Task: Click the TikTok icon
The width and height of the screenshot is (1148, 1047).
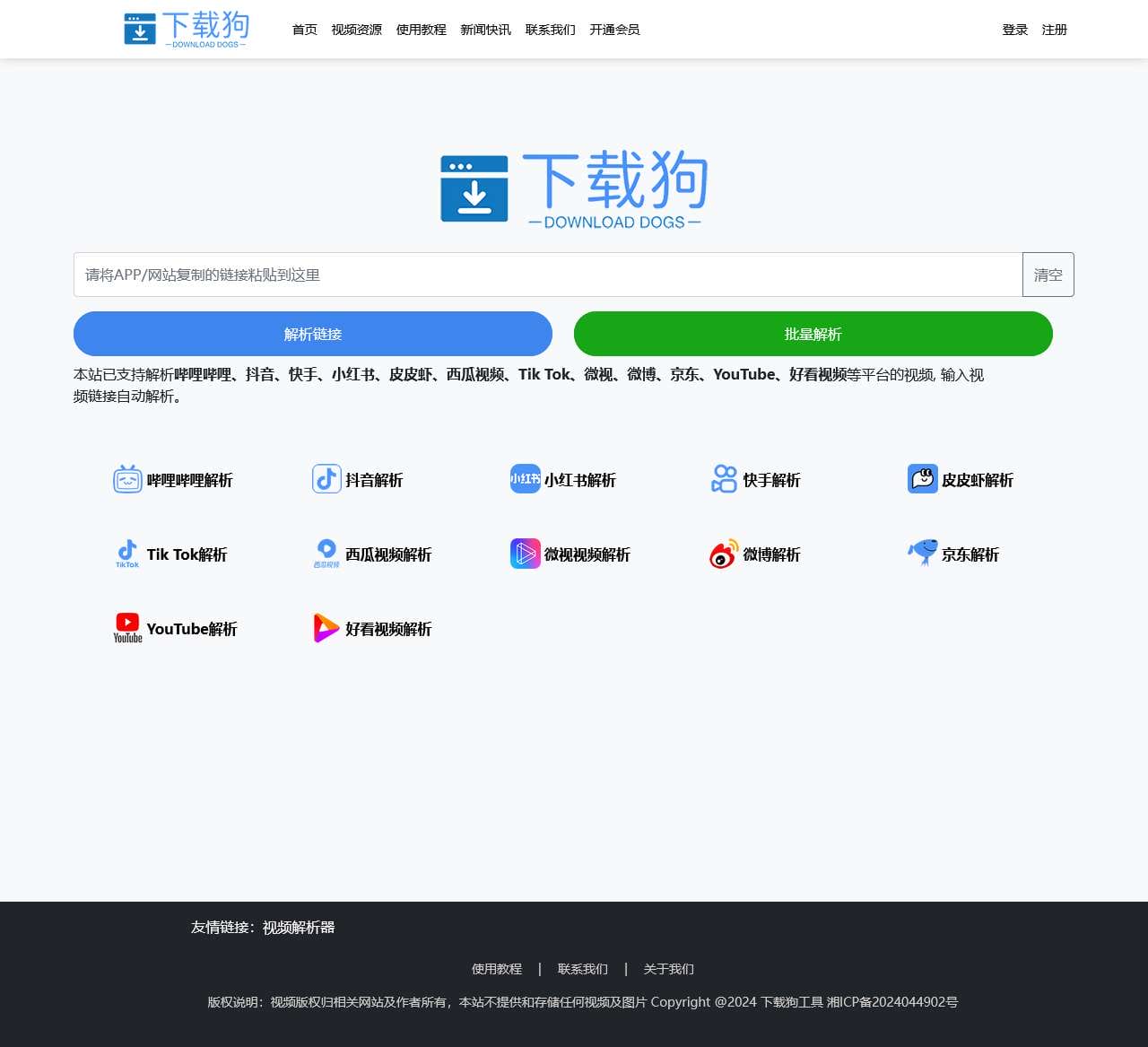Action: tap(127, 554)
